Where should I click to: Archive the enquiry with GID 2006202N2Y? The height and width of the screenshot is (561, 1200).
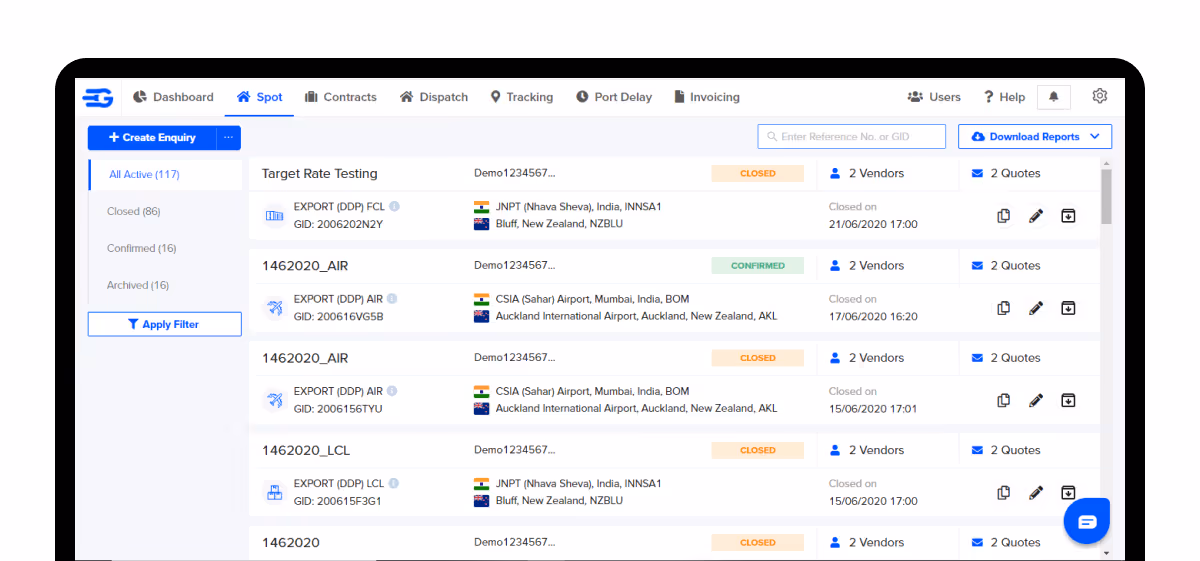tap(1068, 216)
